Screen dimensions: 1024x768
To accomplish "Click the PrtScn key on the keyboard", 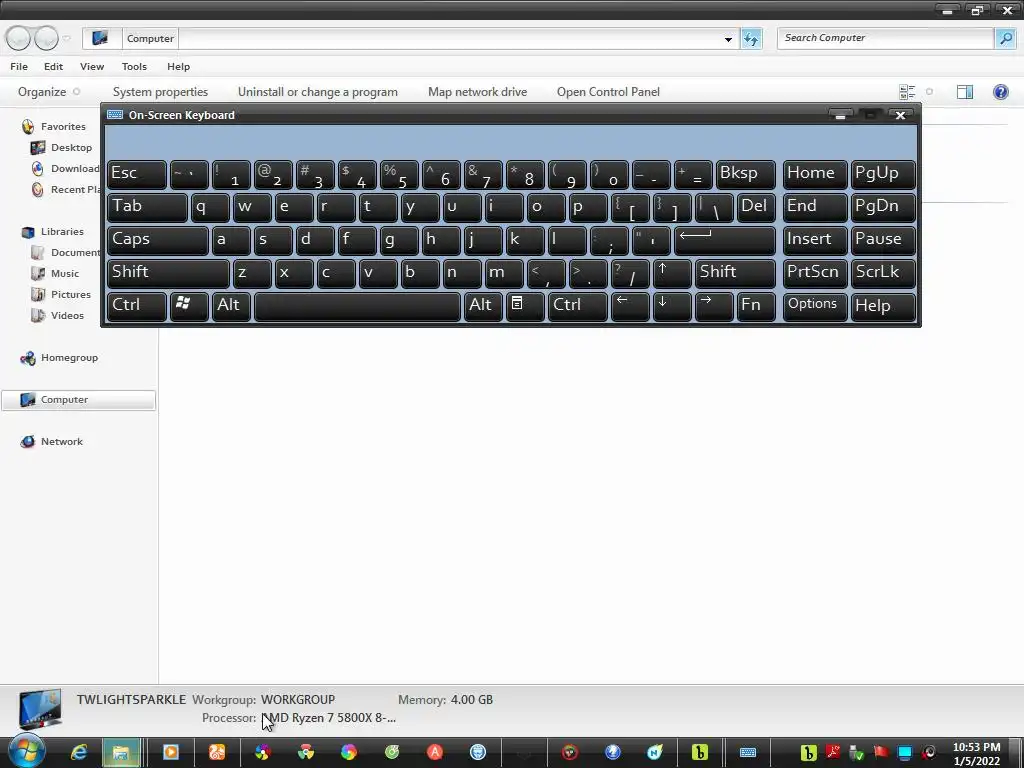I will pos(814,273).
